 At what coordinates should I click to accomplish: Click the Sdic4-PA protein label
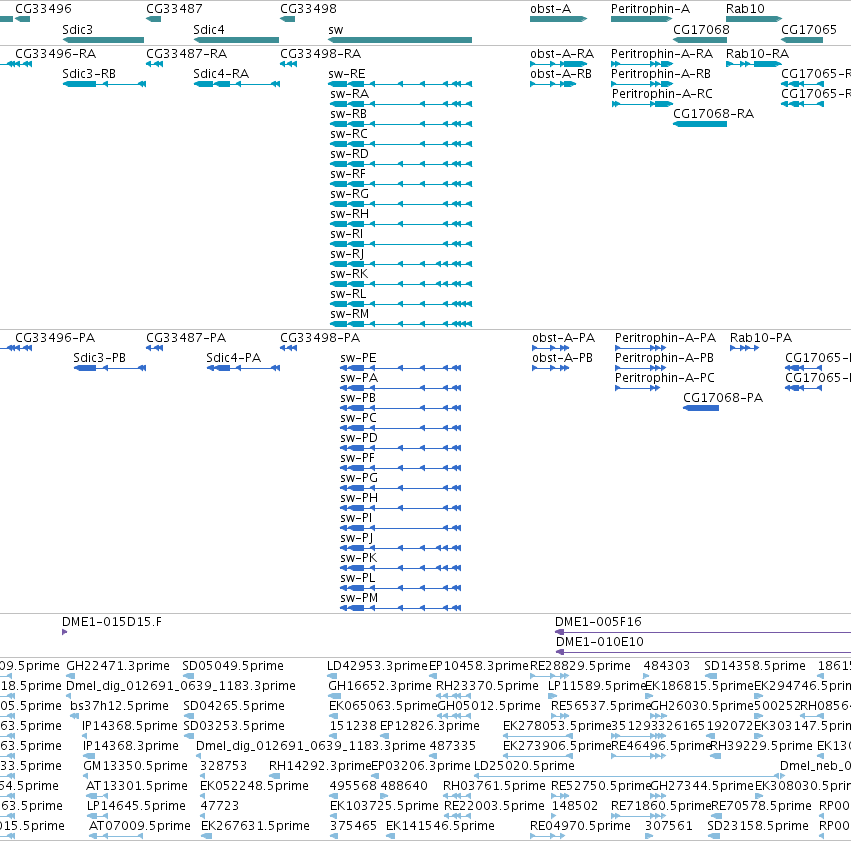tap(233, 358)
